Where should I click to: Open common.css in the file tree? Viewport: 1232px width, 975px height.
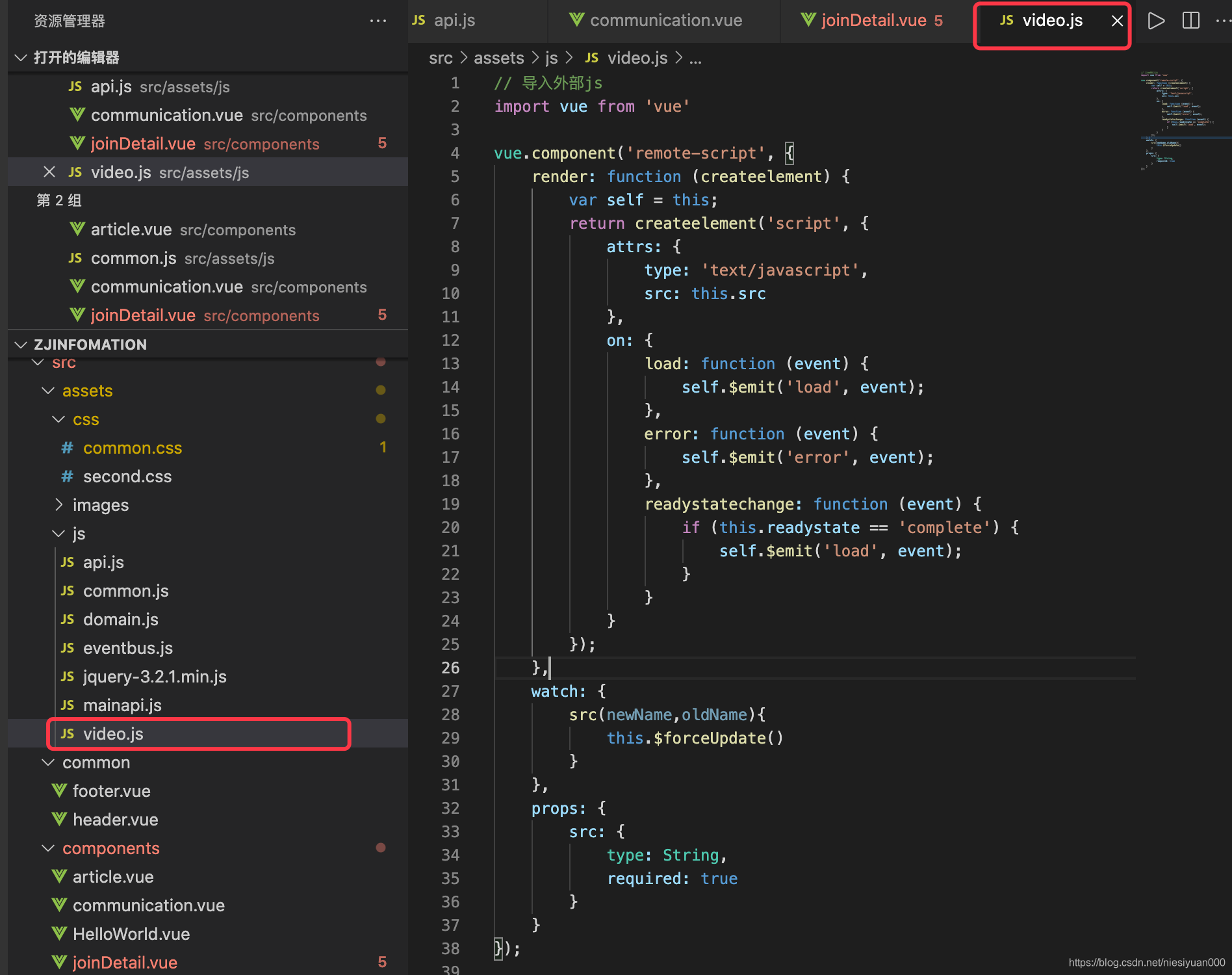[208, 448]
